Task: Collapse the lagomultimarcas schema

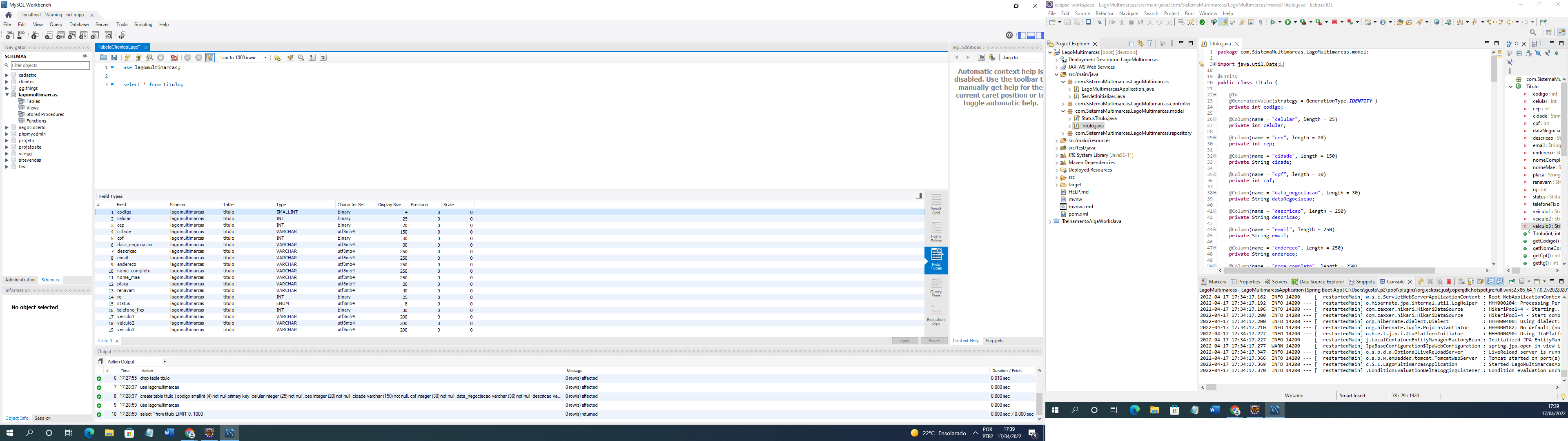Action: pos(7,94)
